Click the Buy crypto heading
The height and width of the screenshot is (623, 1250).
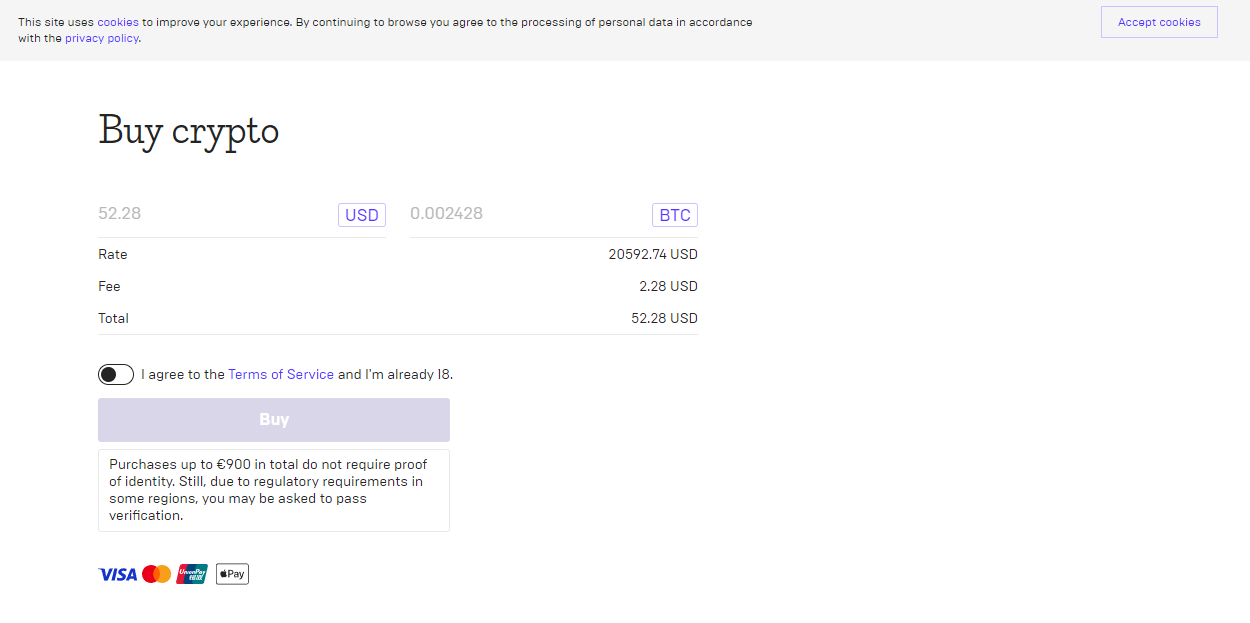[189, 130]
